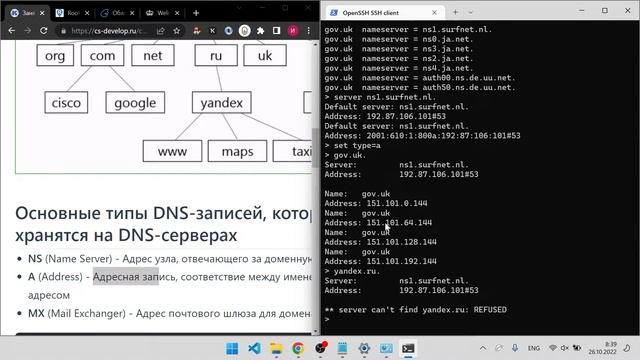Click the net node in the DNS tree
Viewport: 640px width, 360px height.
153,55
